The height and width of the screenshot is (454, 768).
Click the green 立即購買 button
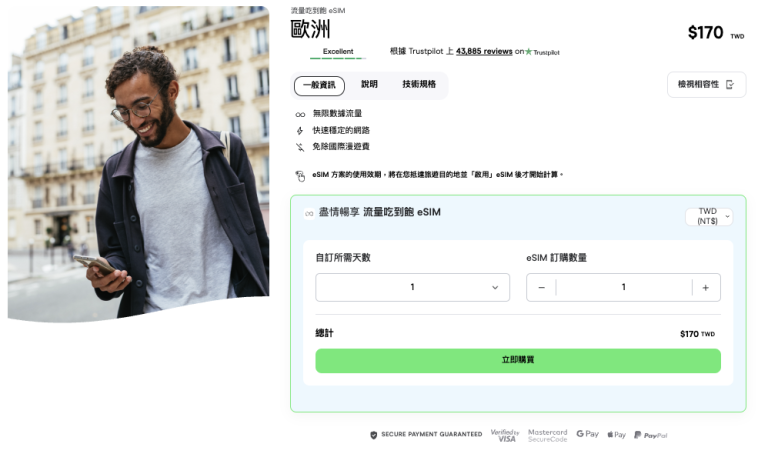coord(518,360)
